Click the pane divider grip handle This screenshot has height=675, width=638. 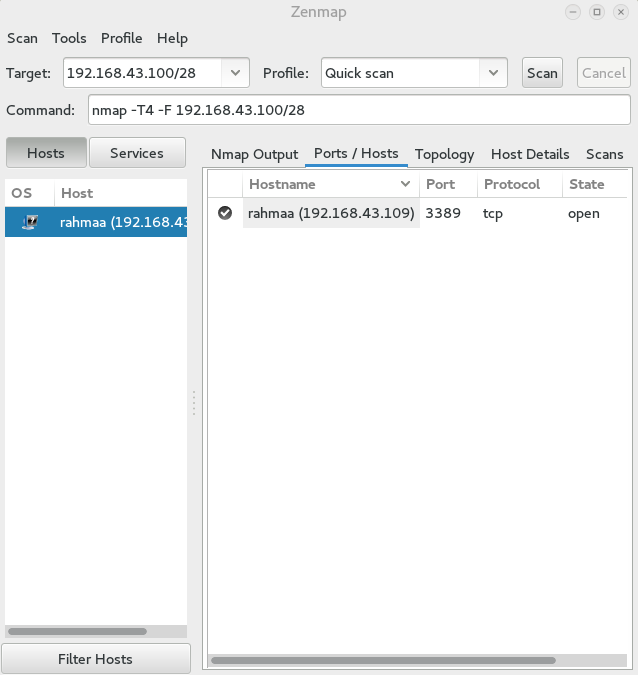point(194,403)
